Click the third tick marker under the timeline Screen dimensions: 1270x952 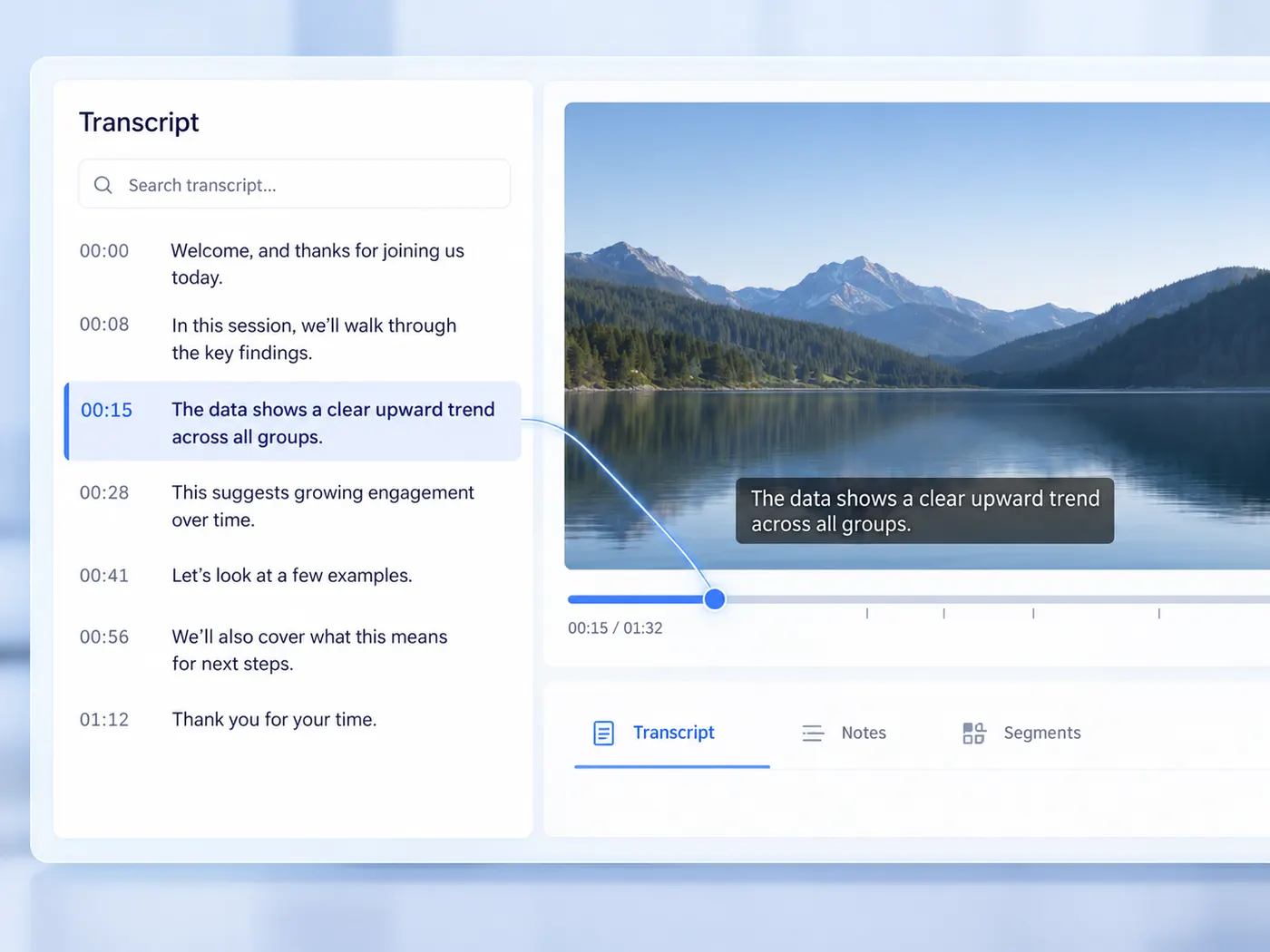tap(1033, 614)
